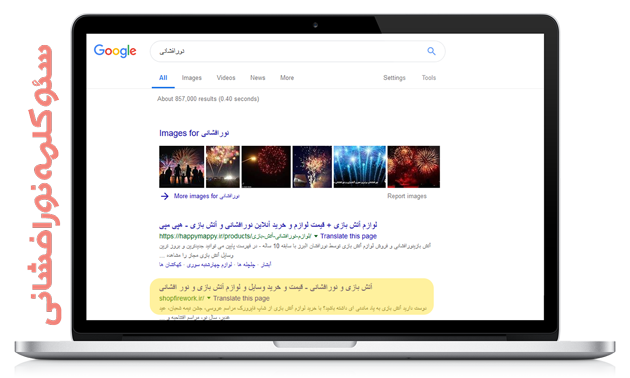Open the More search options menu
The height and width of the screenshot is (378, 630).
point(287,78)
